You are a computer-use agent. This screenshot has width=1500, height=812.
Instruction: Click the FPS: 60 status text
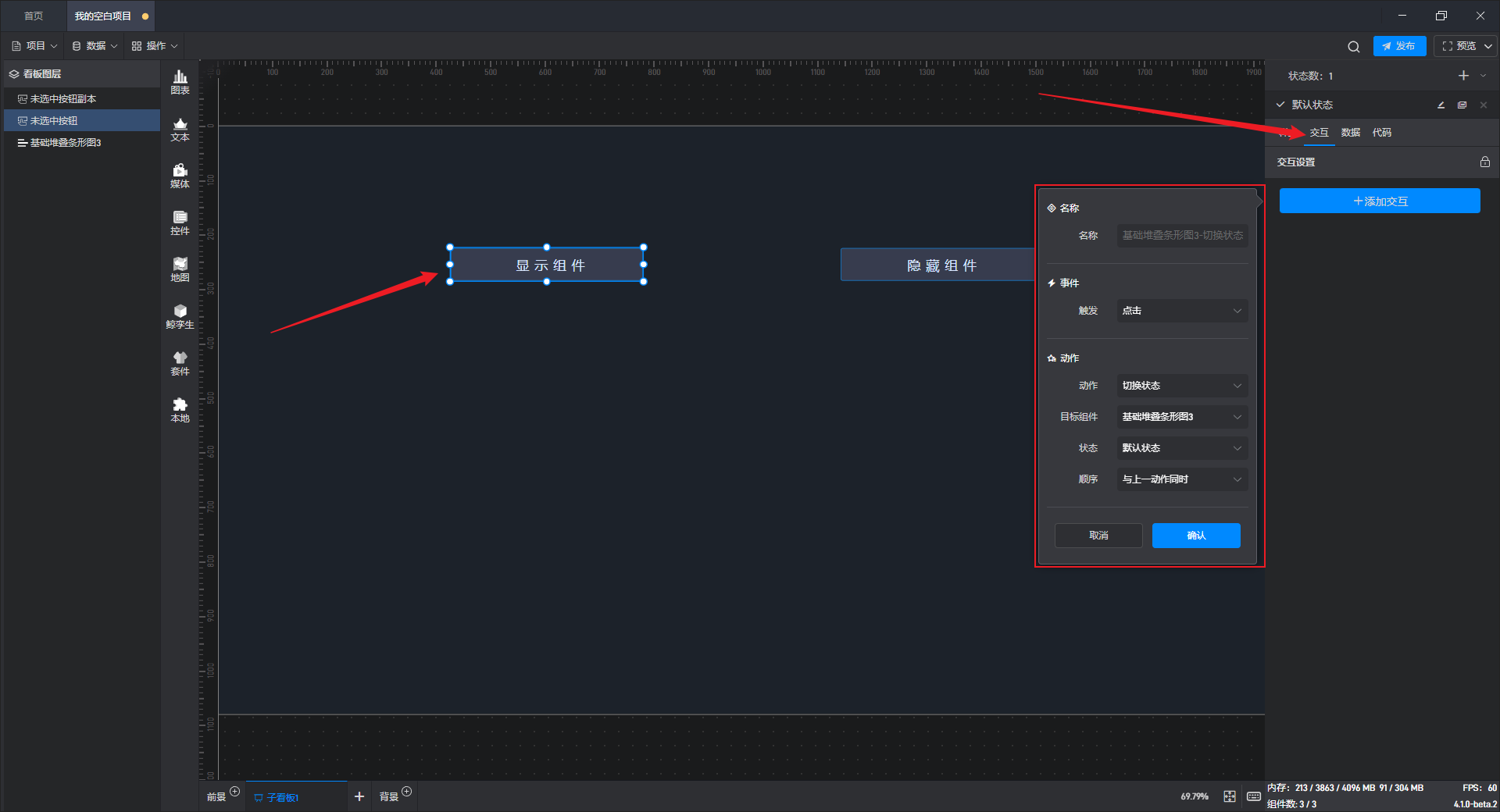(x=1479, y=788)
